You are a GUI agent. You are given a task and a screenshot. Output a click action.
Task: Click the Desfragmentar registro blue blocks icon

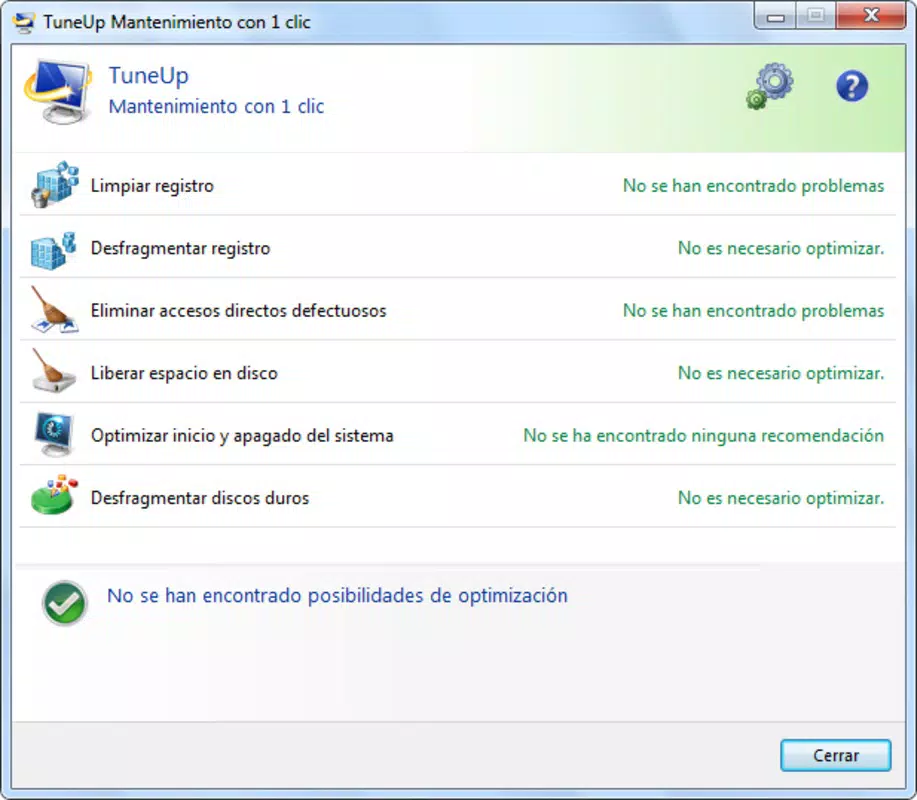[x=53, y=250]
